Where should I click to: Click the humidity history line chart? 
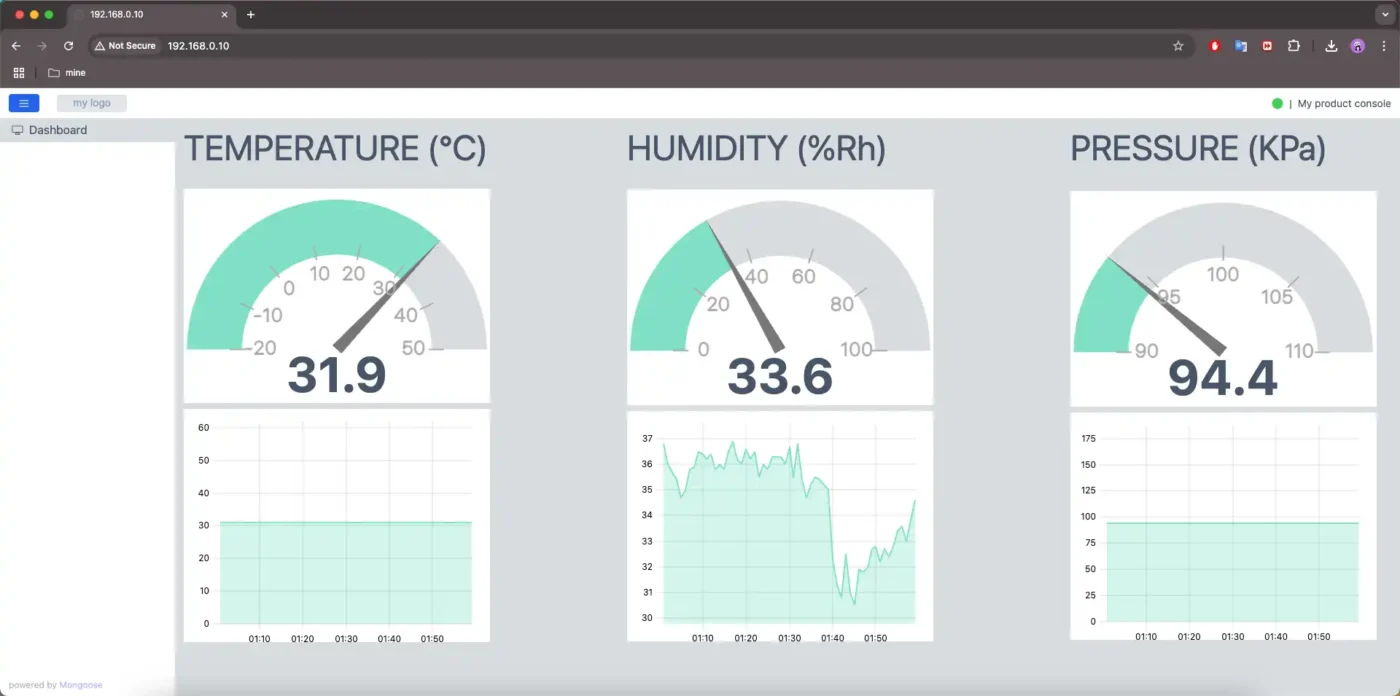coord(780,526)
